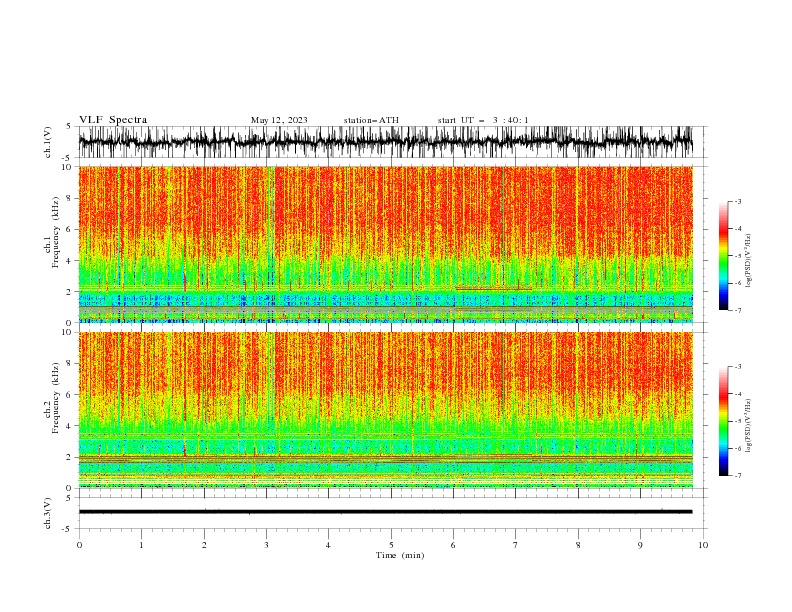
Task: Click the '8' kHz tick of ch.1 spectrogram
Action: [x=70, y=198]
